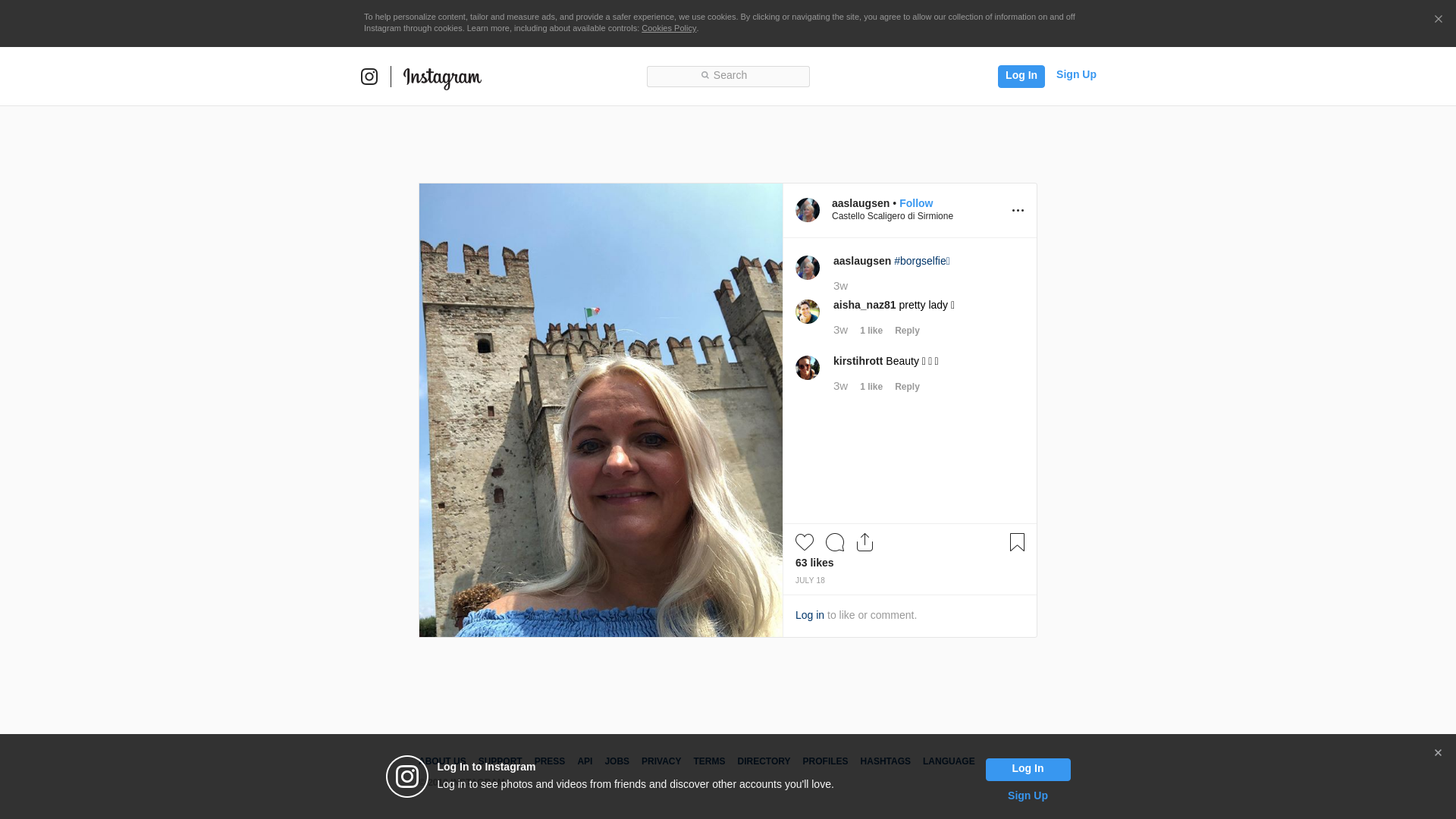1456x819 pixels.
Task: Click the Instagram camera glyph logo
Action: pos(369,77)
